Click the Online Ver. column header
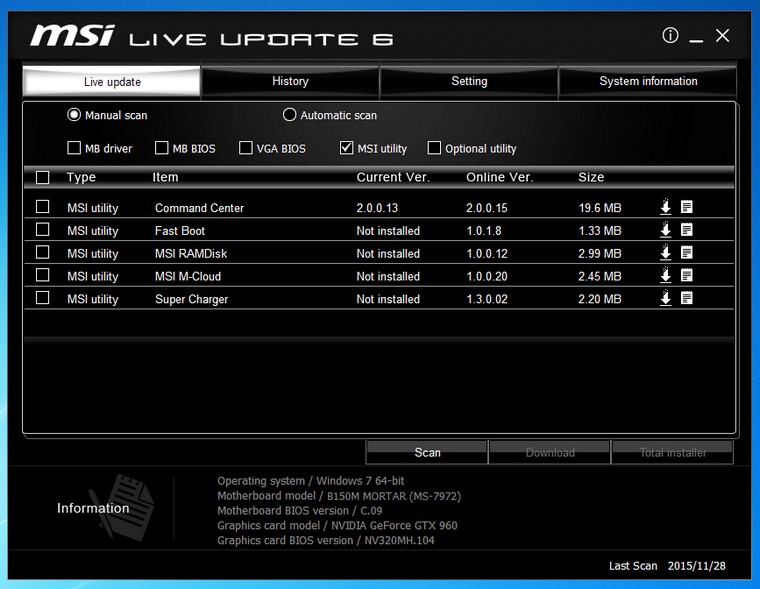This screenshot has height=589, width=760. click(500, 177)
